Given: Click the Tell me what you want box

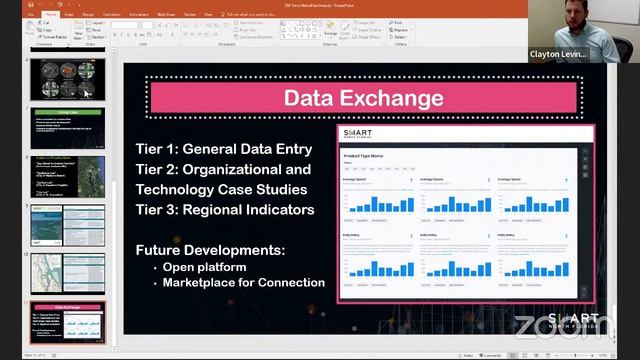Looking at the screenshot, I should [249, 14].
